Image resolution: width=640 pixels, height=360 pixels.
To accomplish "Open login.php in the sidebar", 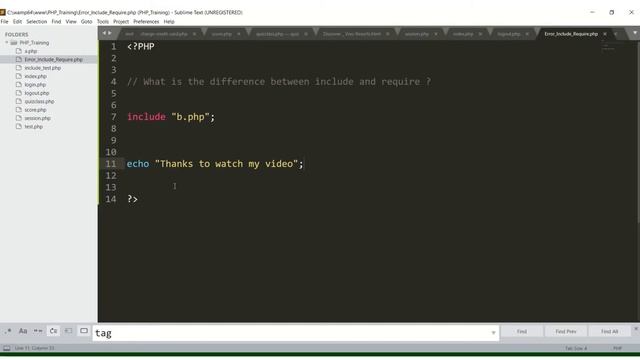I will click(x=35, y=84).
